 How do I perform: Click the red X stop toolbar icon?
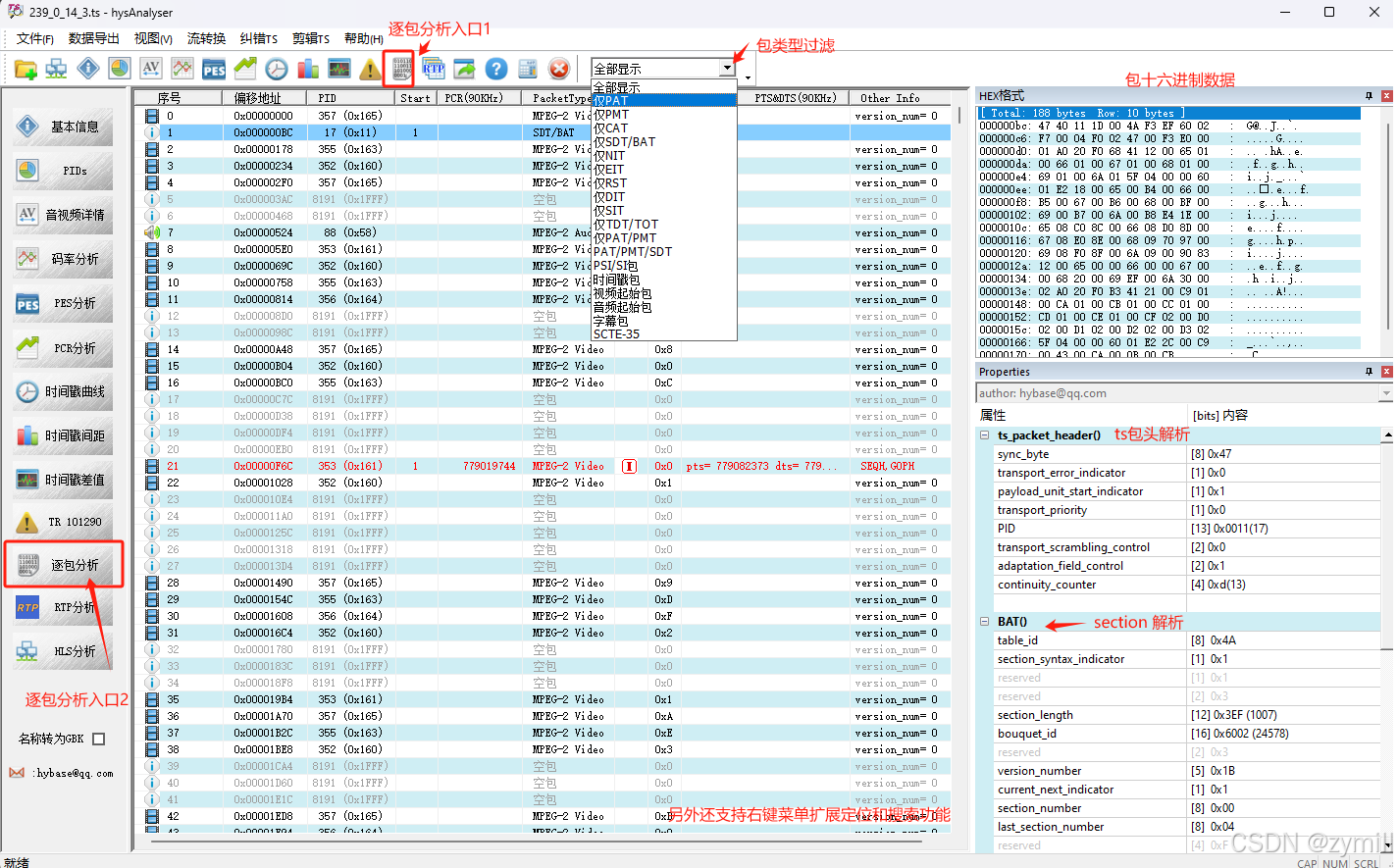(559, 69)
